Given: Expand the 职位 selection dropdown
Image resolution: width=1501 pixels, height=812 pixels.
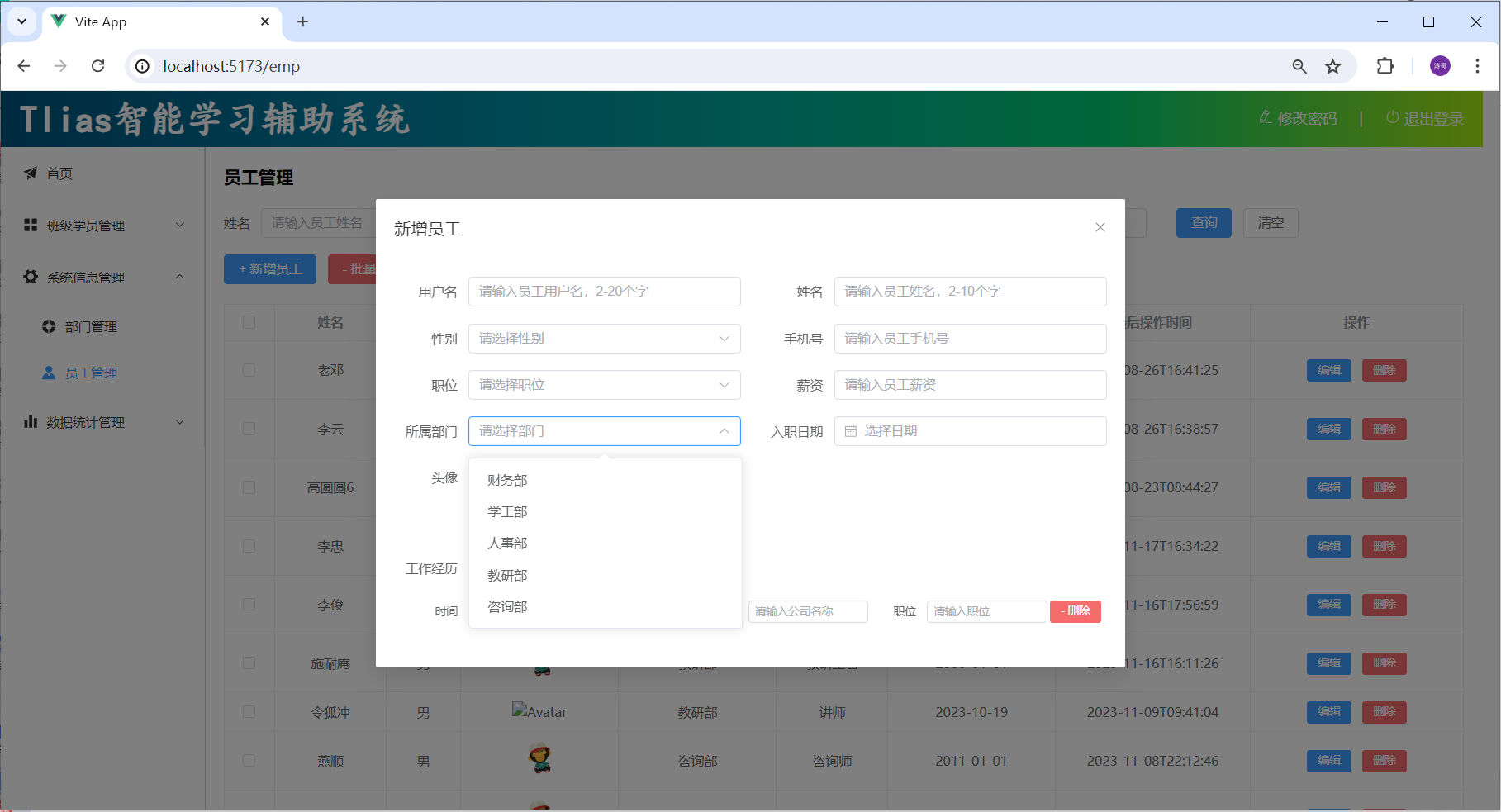Looking at the screenshot, I should (x=604, y=385).
